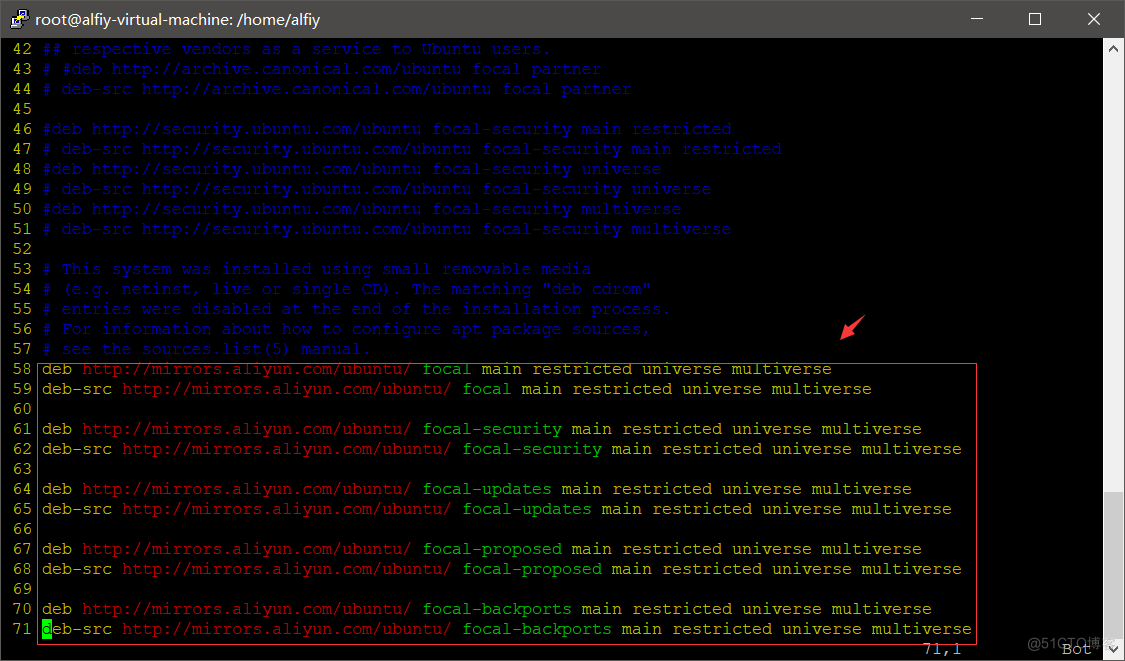The height and width of the screenshot is (661, 1125).
Task: Click the scrollbar track above the thumb
Action: click(x=1114, y=273)
